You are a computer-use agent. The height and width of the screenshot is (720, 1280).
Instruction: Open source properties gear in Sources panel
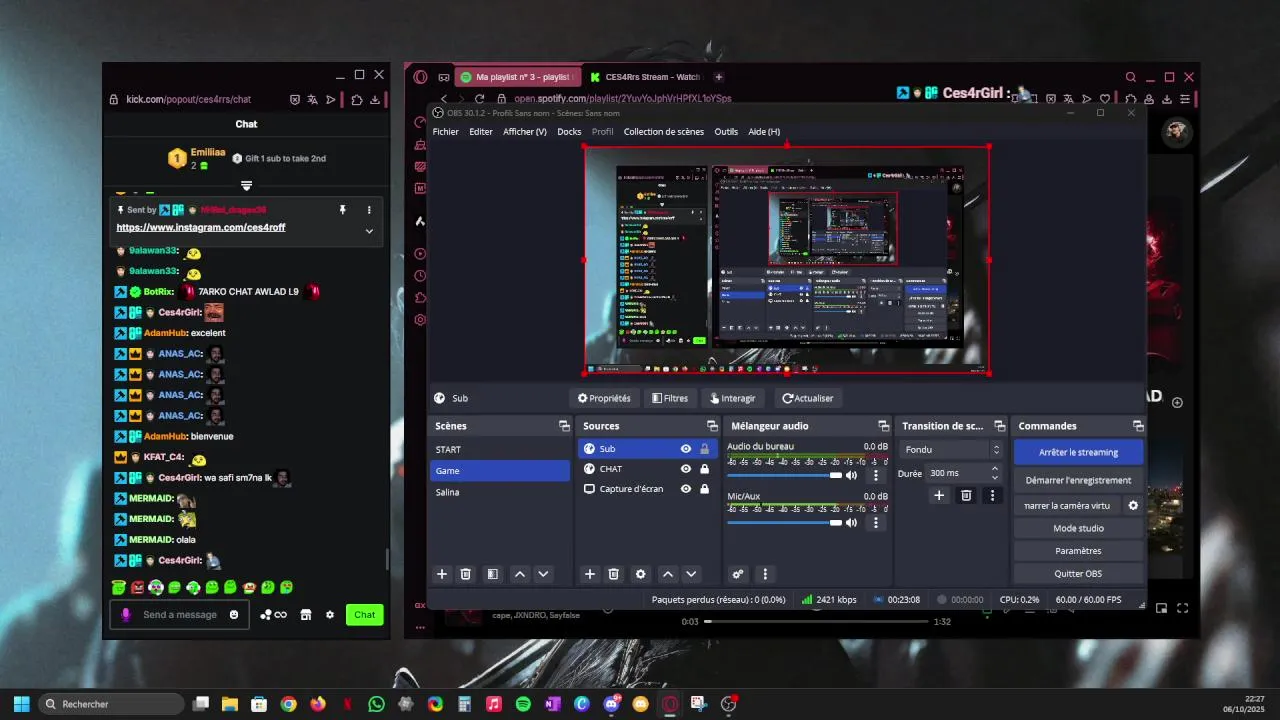point(641,574)
